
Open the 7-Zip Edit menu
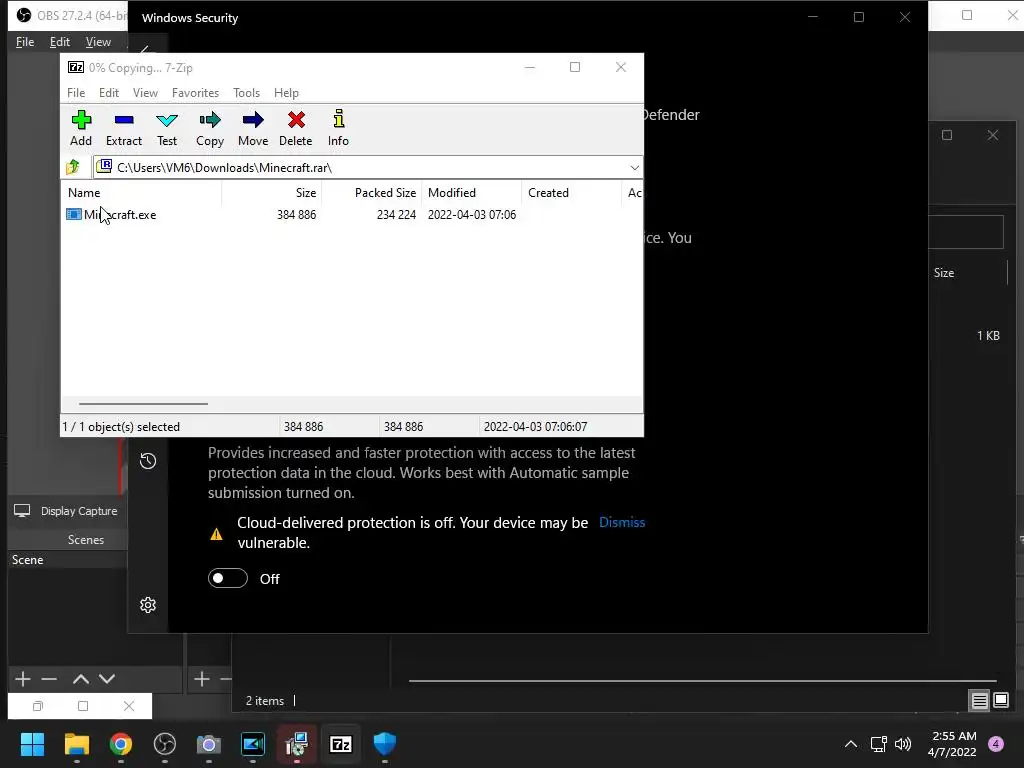tap(108, 93)
